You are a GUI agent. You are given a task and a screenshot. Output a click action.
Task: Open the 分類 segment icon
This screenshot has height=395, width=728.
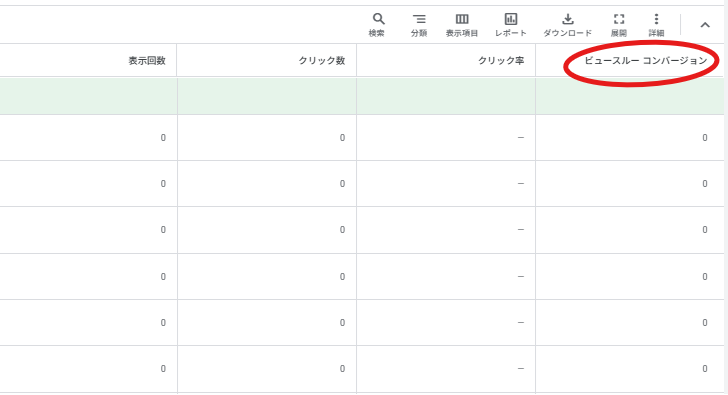coord(419,25)
